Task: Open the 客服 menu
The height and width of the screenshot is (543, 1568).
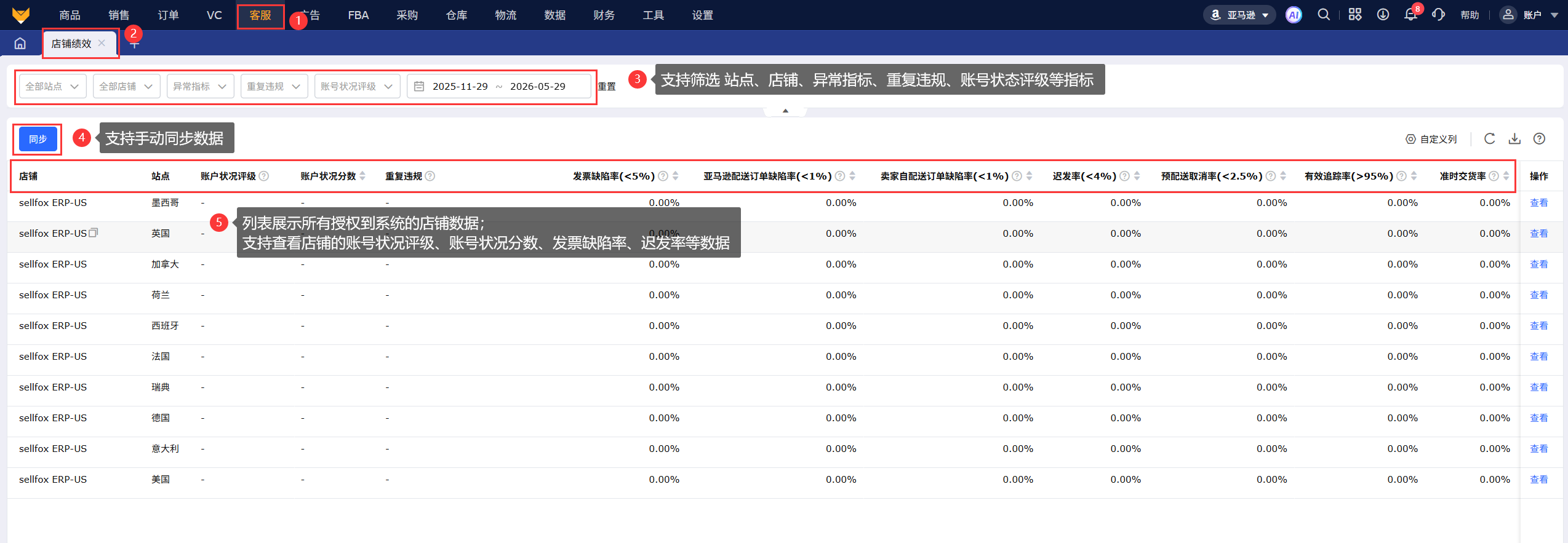Action: pyautogui.click(x=260, y=15)
